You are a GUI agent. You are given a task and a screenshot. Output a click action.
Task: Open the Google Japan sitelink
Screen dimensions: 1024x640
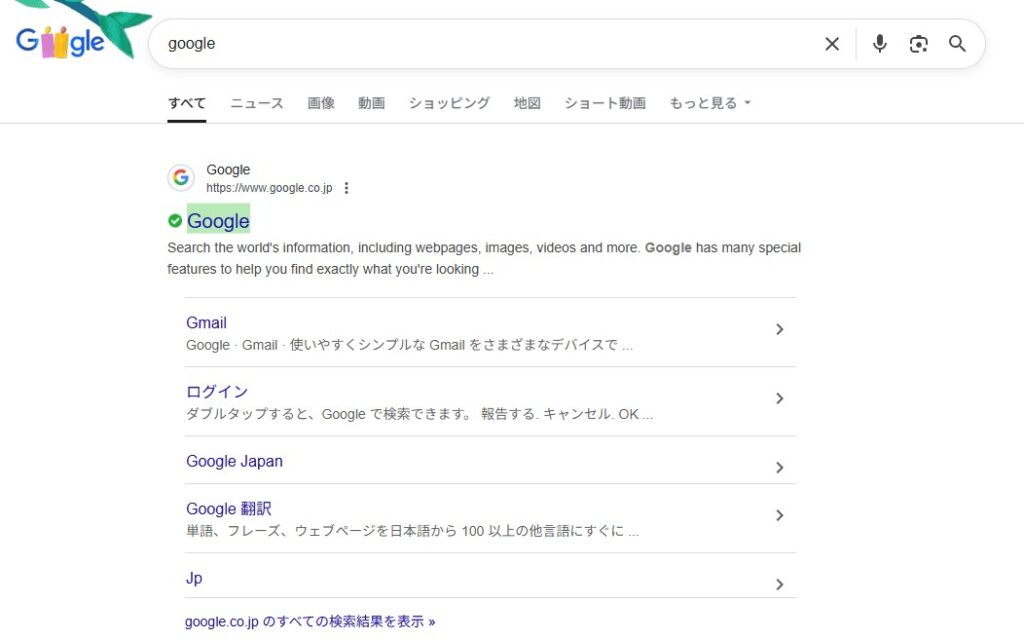pyautogui.click(x=234, y=461)
